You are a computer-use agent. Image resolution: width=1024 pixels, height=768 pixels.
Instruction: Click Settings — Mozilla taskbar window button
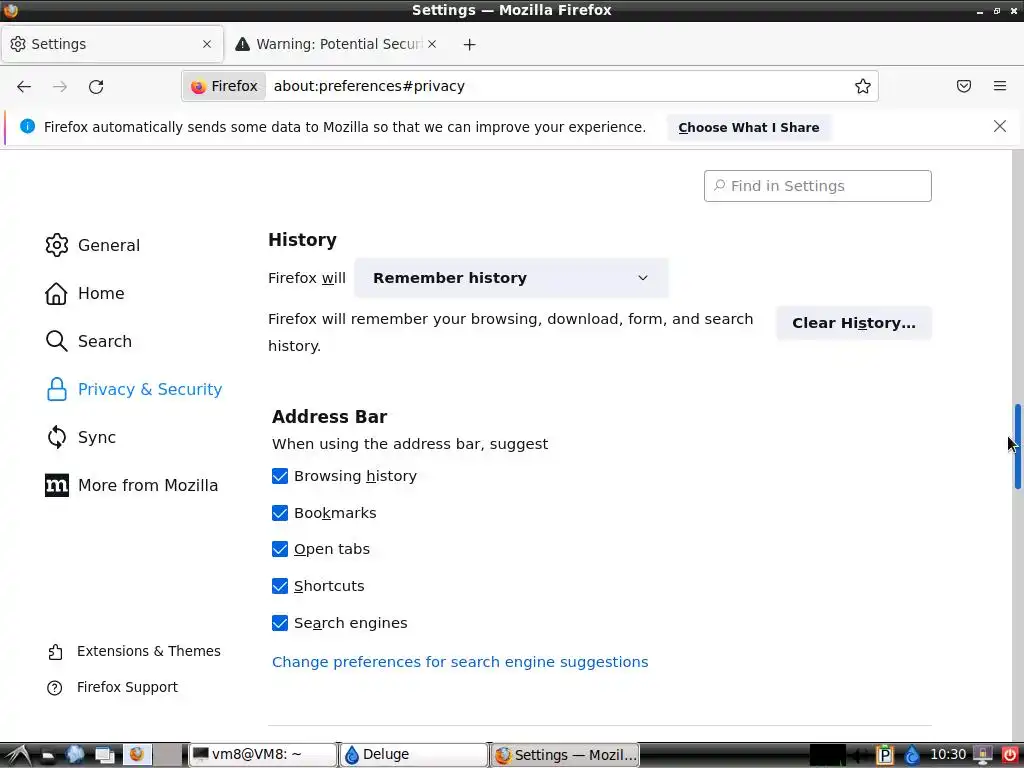tap(565, 754)
